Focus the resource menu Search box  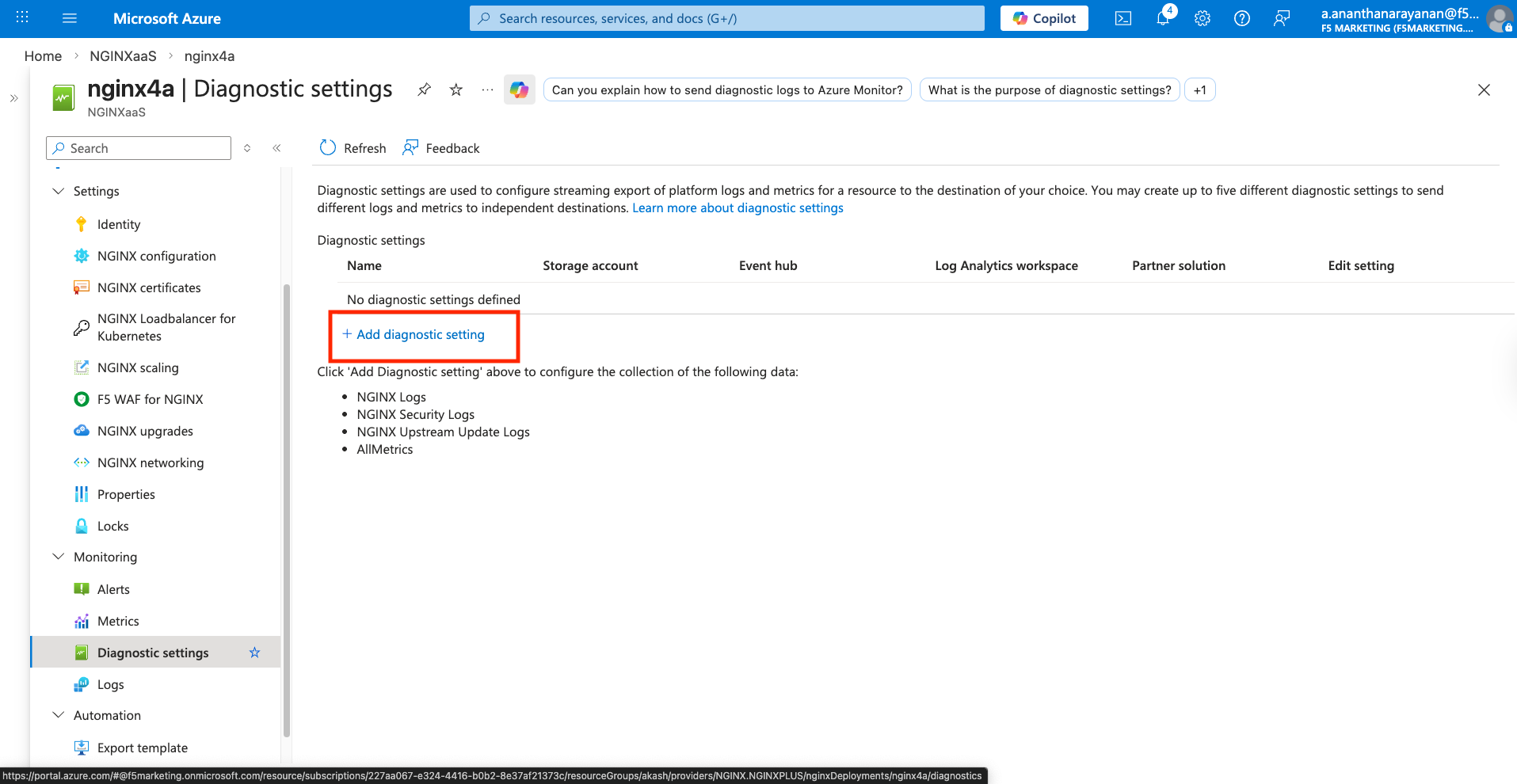pyautogui.click(x=139, y=148)
